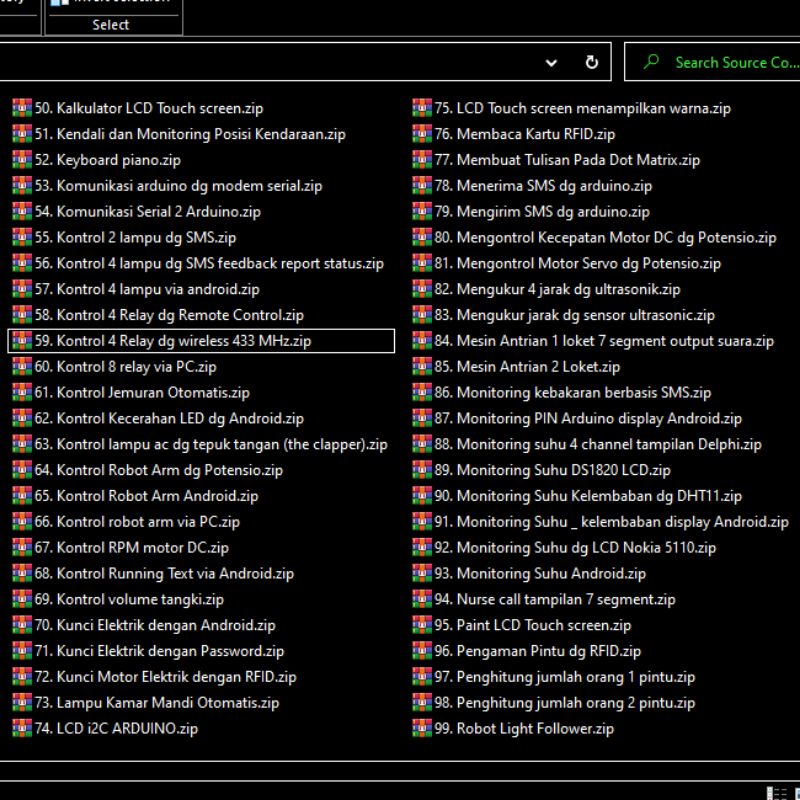800x800 pixels.
Task: Click the zip icon beside Kontrol Jemuran Otomatis
Action: tap(22, 393)
